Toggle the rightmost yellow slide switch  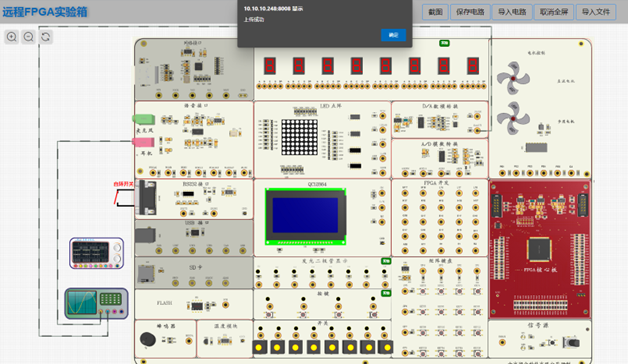387,347
